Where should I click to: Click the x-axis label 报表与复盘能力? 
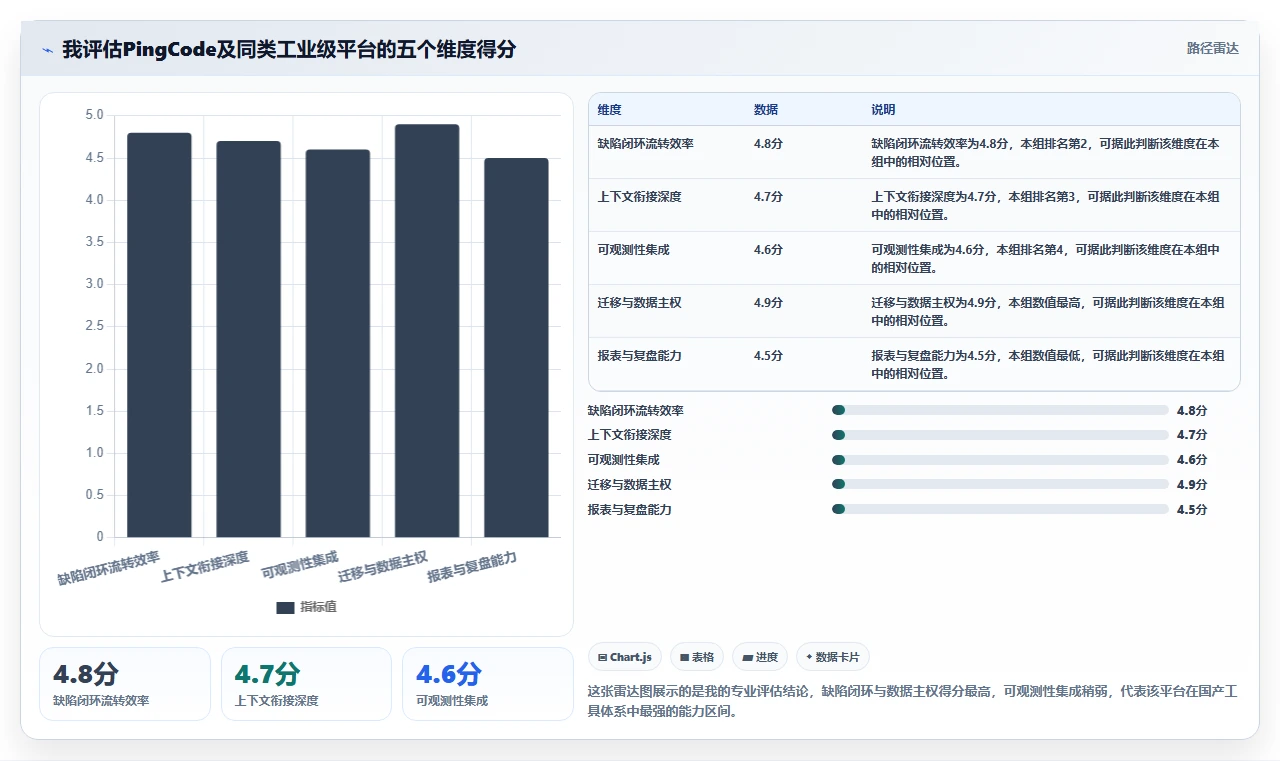pos(472,567)
